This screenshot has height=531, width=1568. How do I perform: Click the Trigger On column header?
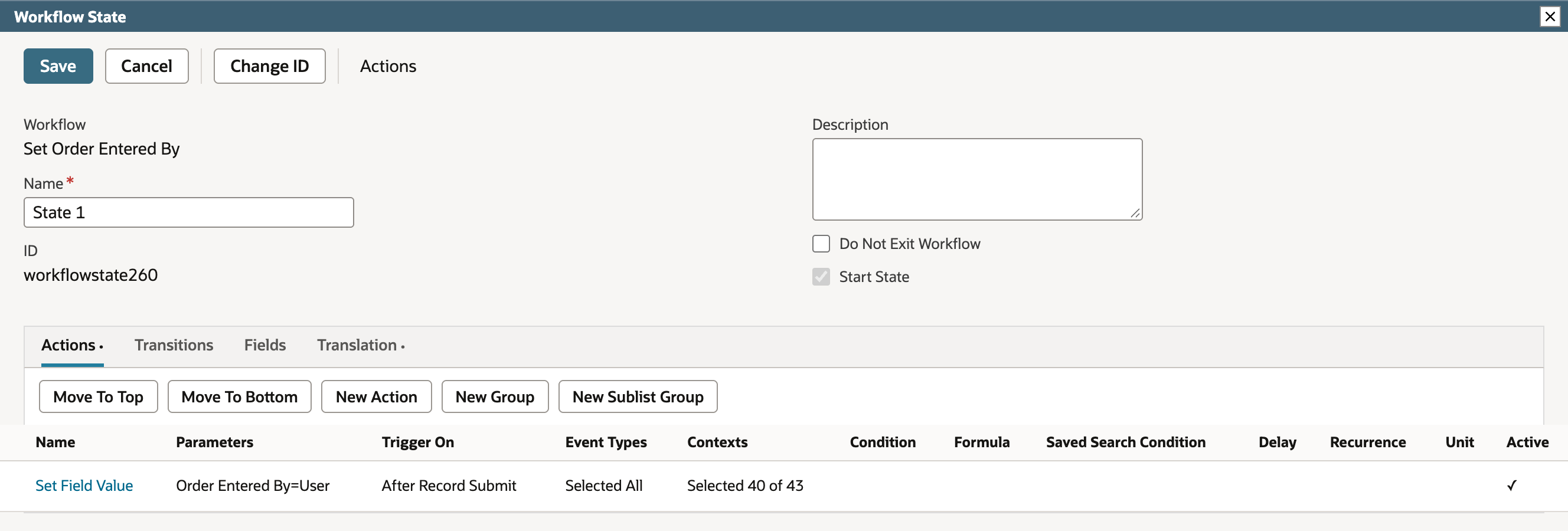pyautogui.click(x=417, y=442)
